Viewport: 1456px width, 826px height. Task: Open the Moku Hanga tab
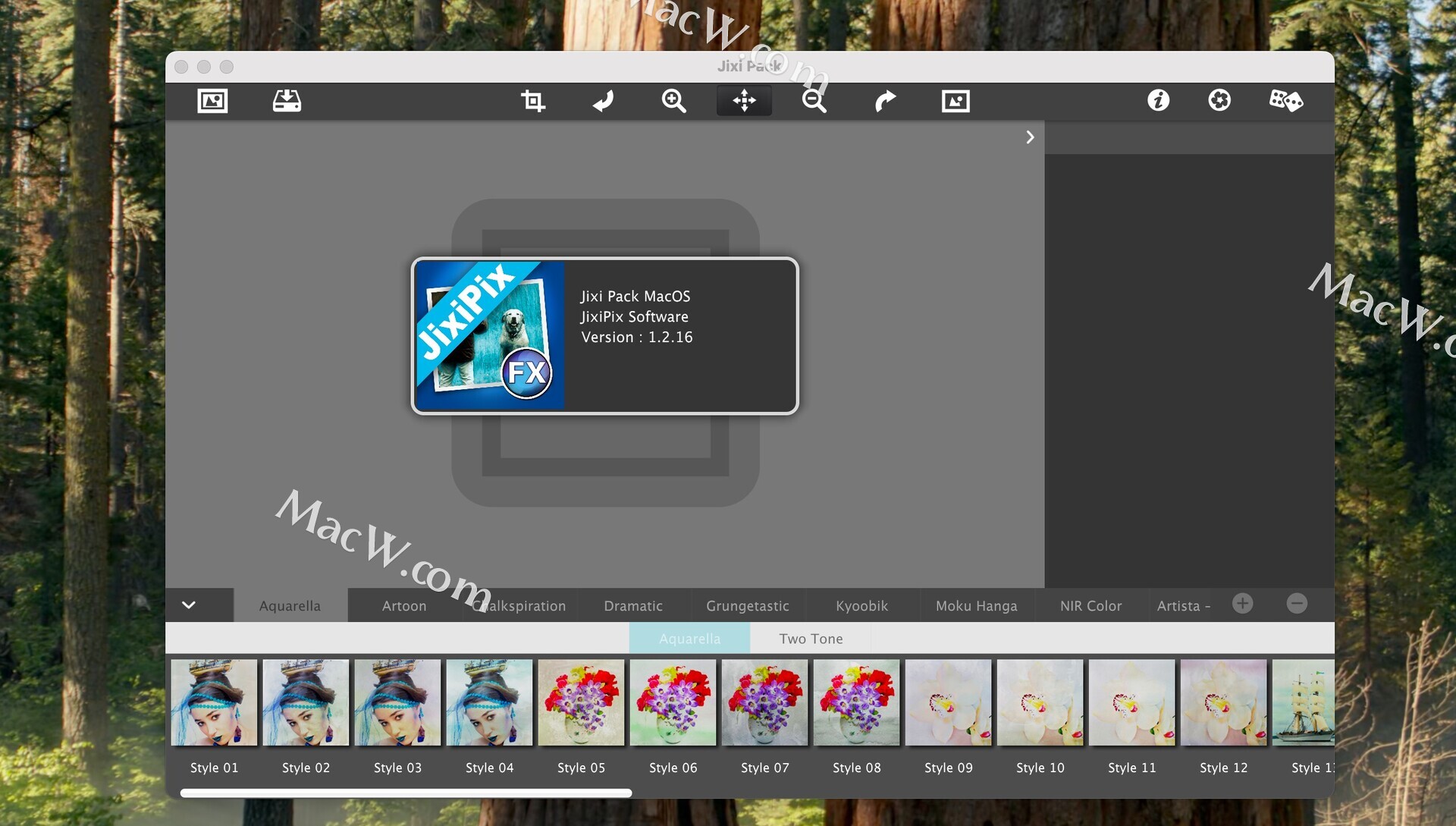[x=977, y=605]
